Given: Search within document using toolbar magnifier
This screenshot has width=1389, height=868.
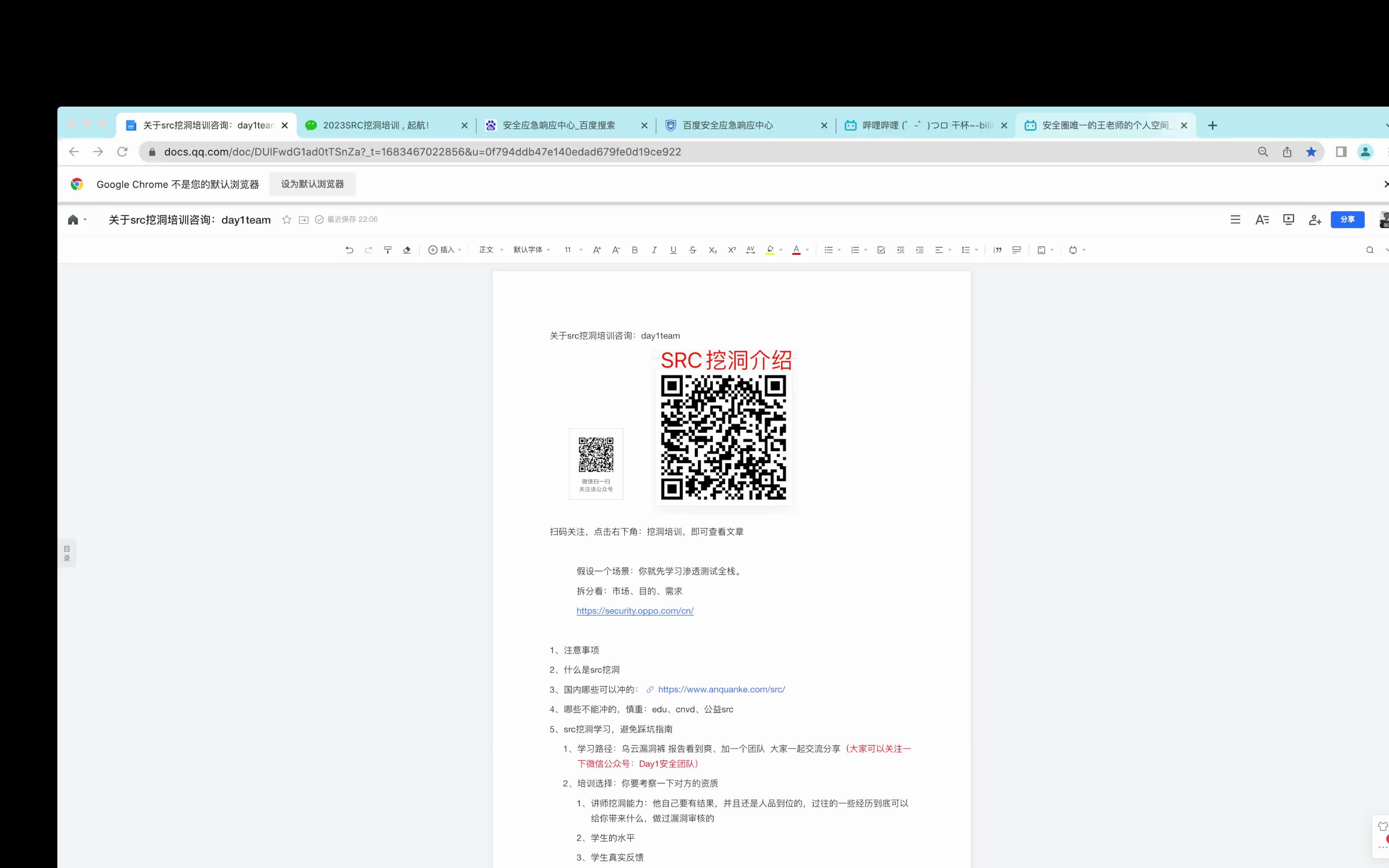Looking at the screenshot, I should pyautogui.click(x=1369, y=250).
